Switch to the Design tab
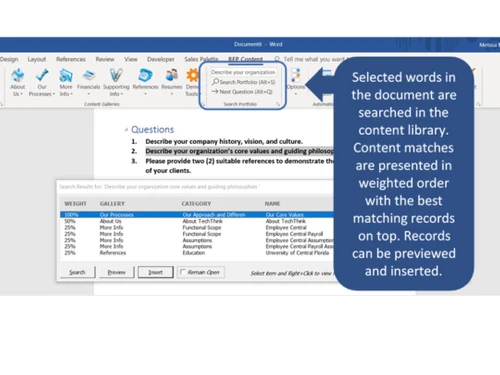 (x=9, y=59)
